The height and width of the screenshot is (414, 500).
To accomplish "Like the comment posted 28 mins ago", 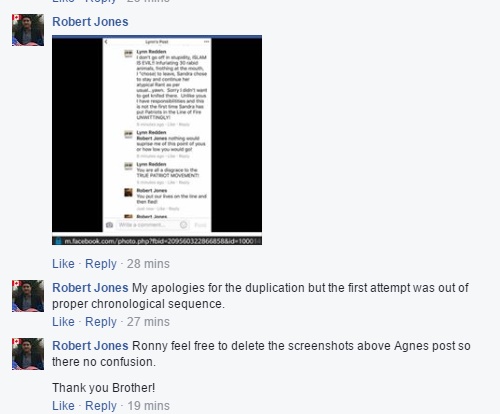I will pos(63,264).
